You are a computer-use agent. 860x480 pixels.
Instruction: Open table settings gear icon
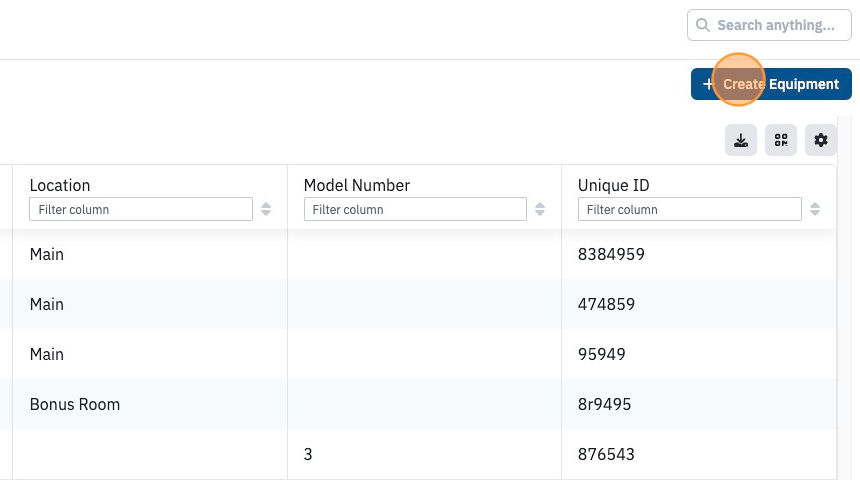click(x=821, y=140)
